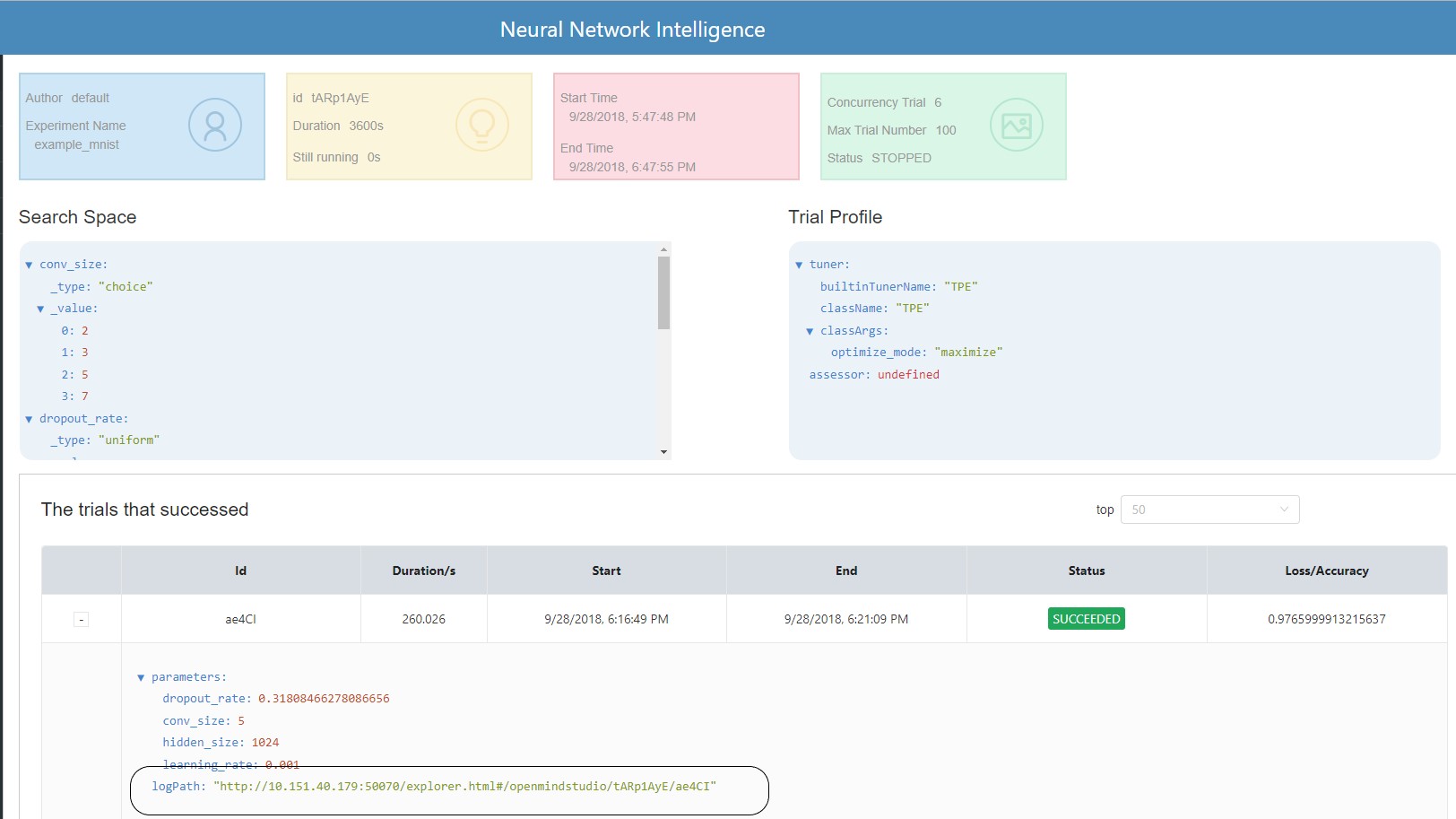
Task: Collapse the ae4CI trial row details
Action: point(81,619)
